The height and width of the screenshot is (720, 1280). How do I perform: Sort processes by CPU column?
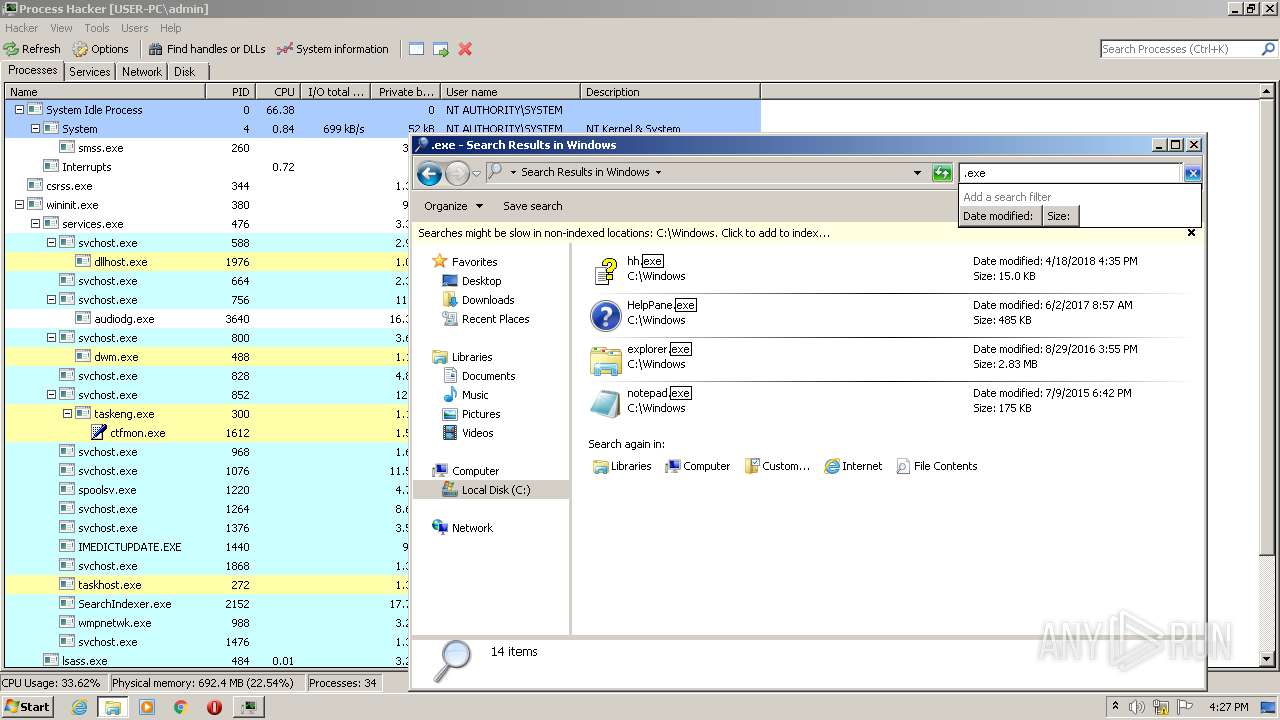(x=279, y=91)
